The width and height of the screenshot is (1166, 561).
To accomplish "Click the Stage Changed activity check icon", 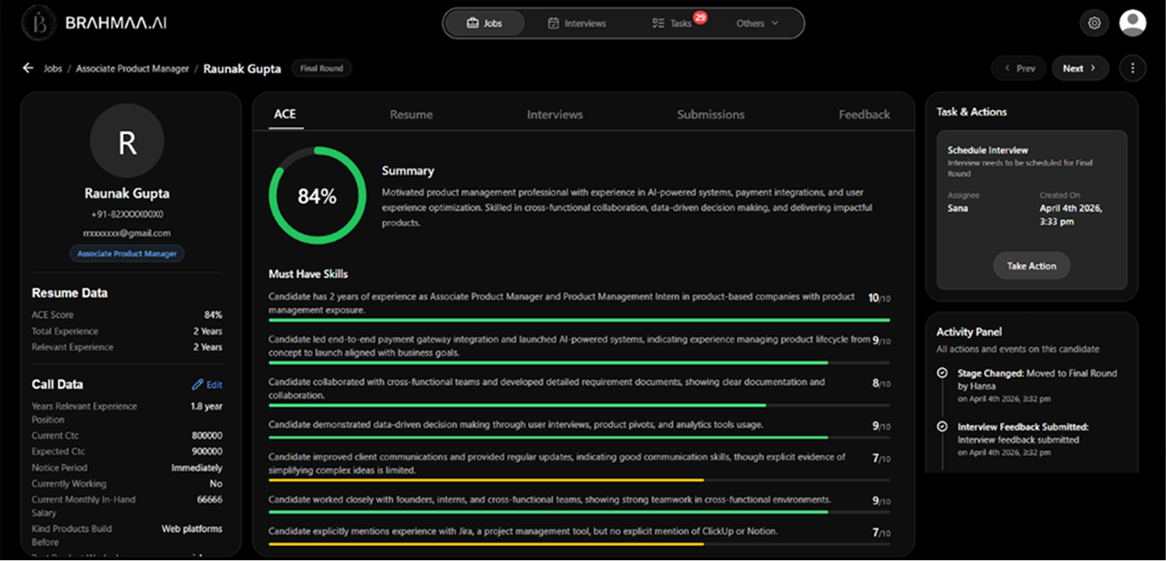I will pyautogui.click(x=942, y=373).
